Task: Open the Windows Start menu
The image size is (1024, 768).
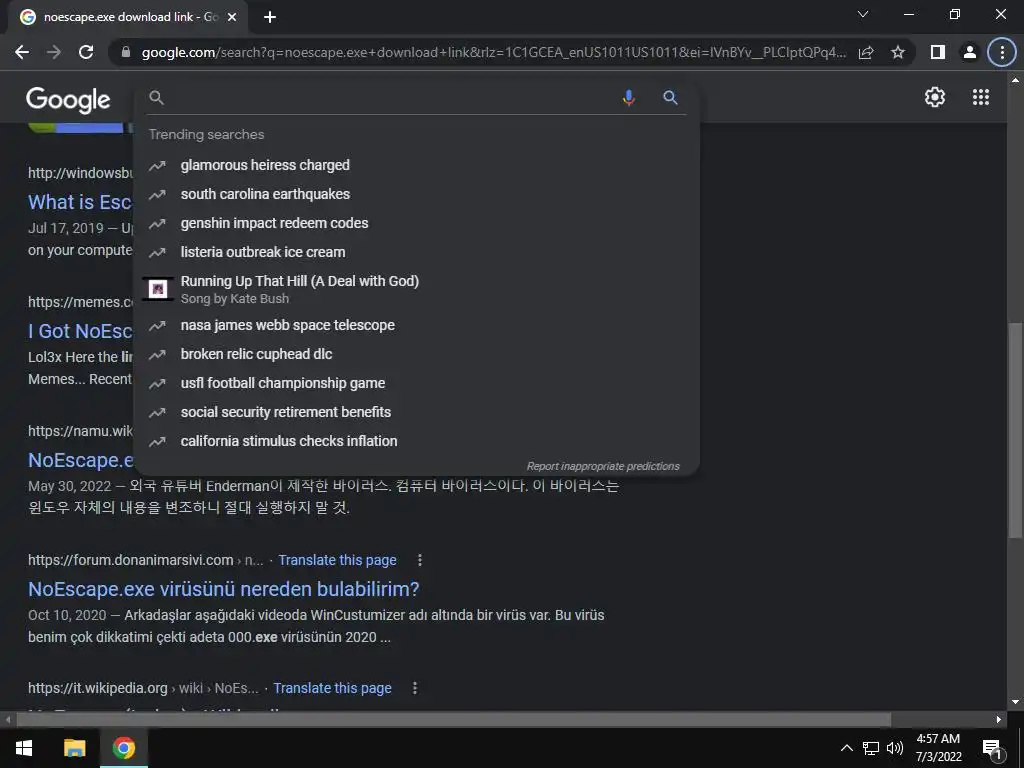Action: coord(24,748)
